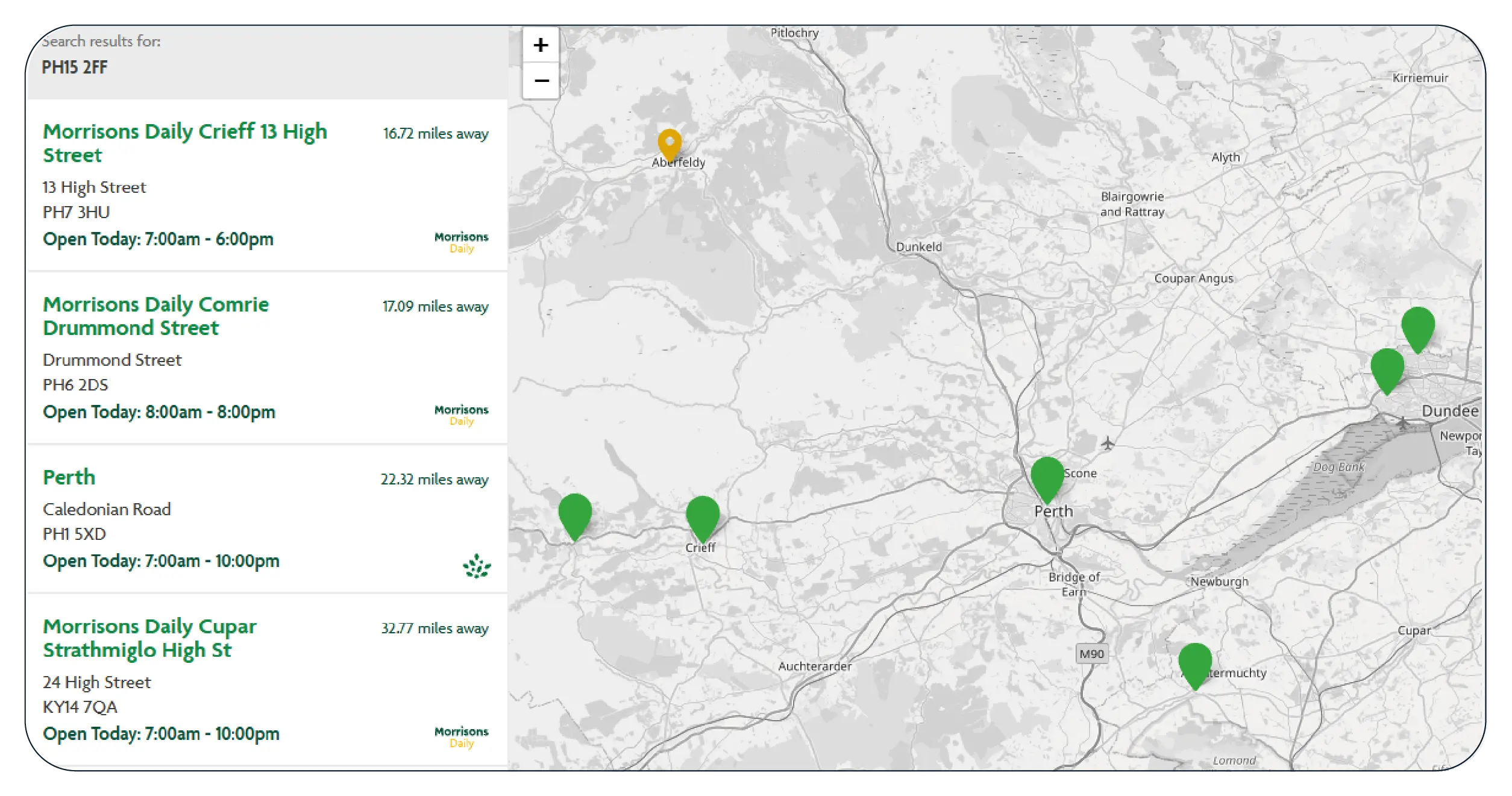The width and height of the screenshot is (1512, 796).
Task: Click the PH15 2FF search term
Action: [74, 67]
